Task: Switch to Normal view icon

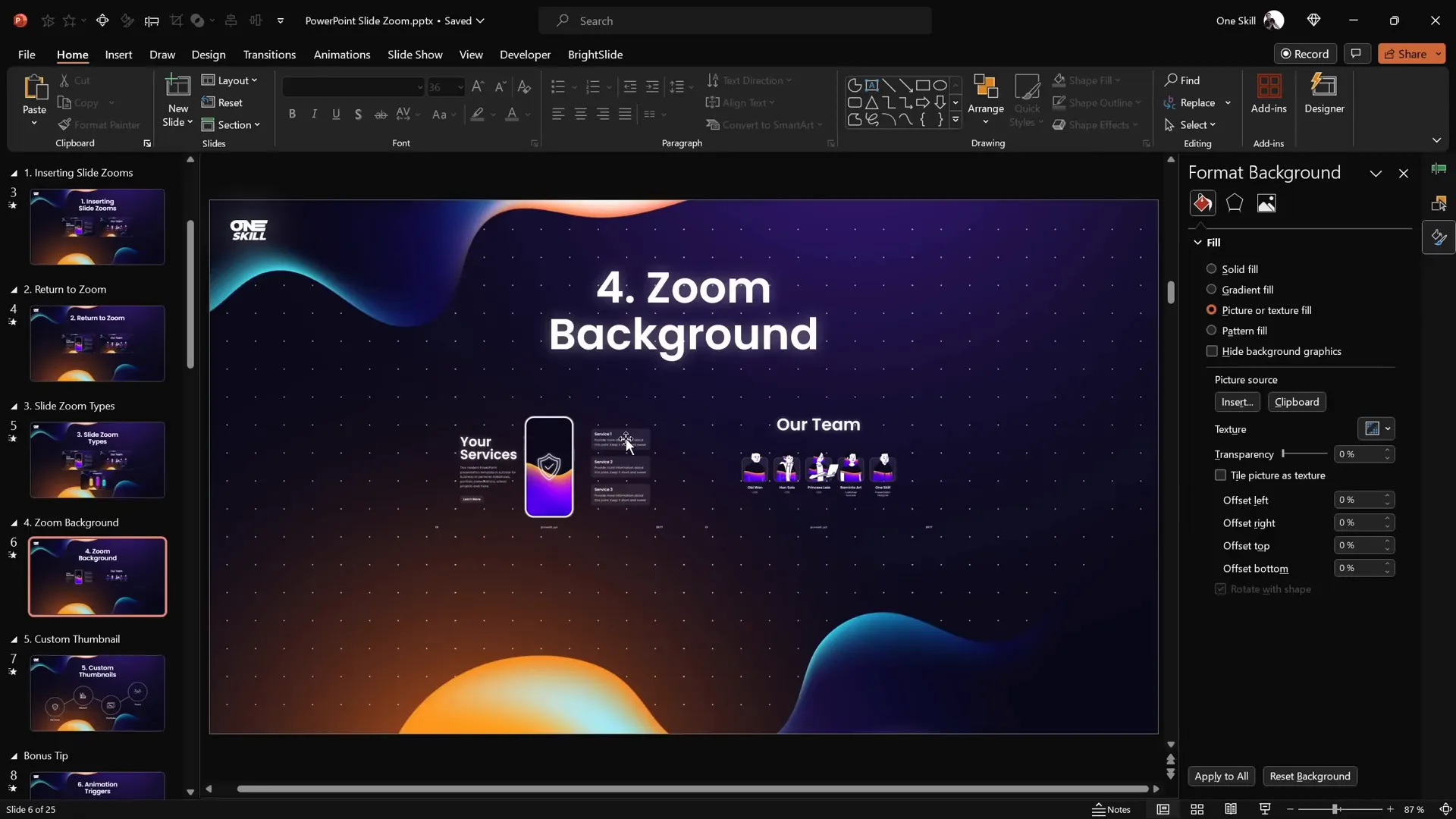Action: (1163, 809)
